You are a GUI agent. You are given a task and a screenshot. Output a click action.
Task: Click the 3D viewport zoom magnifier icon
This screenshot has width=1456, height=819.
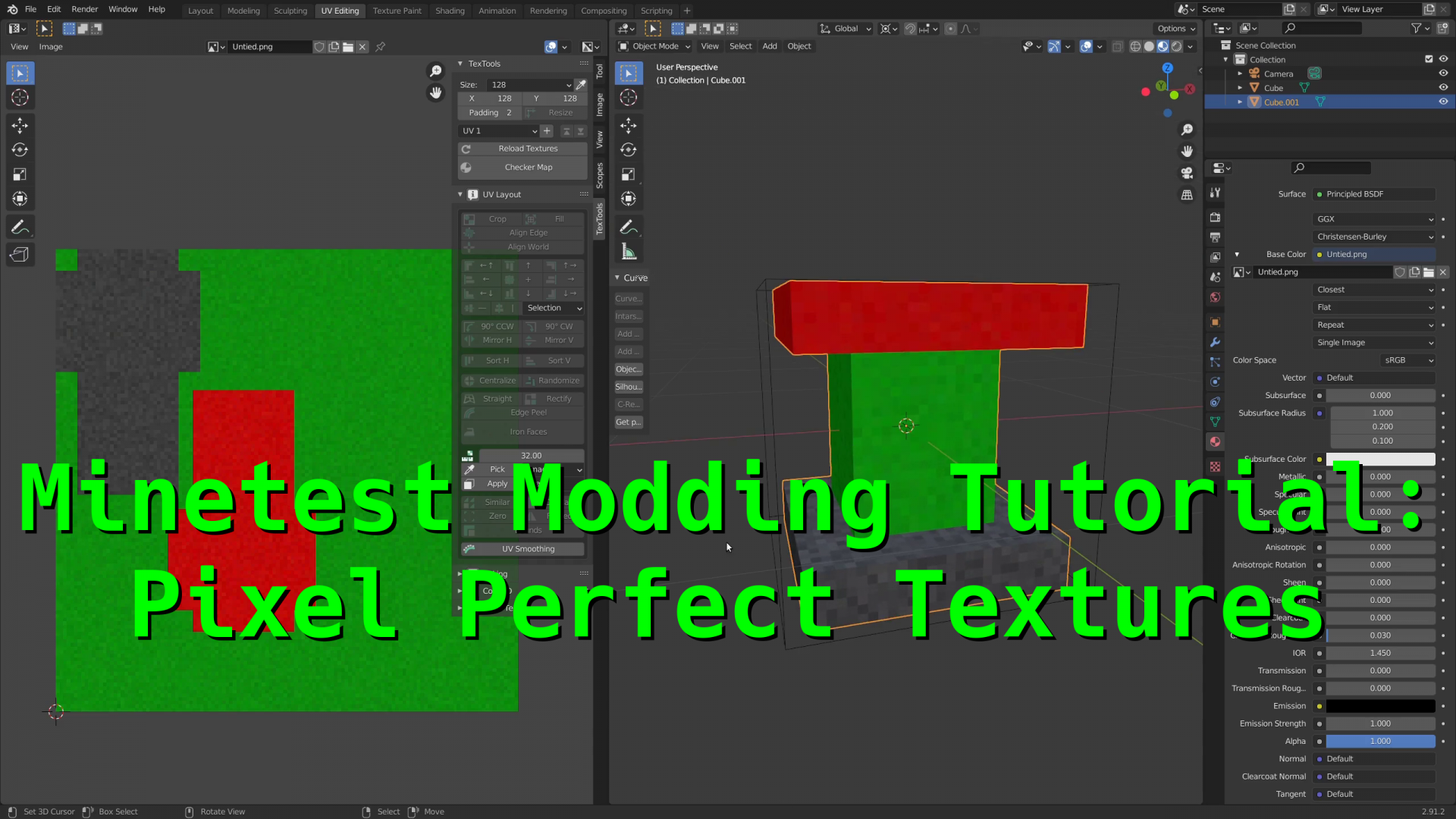[x=1187, y=130]
